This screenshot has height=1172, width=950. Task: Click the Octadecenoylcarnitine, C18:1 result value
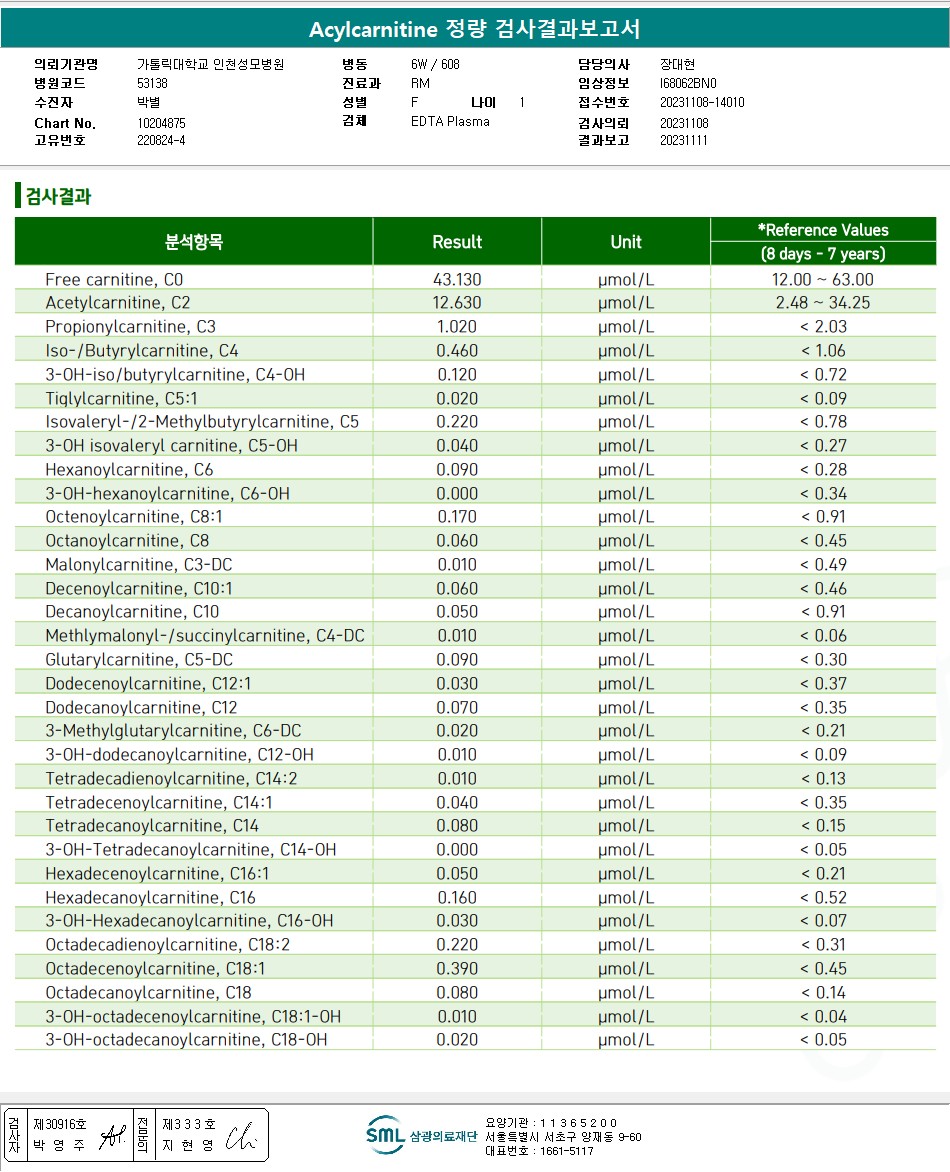[x=457, y=969]
